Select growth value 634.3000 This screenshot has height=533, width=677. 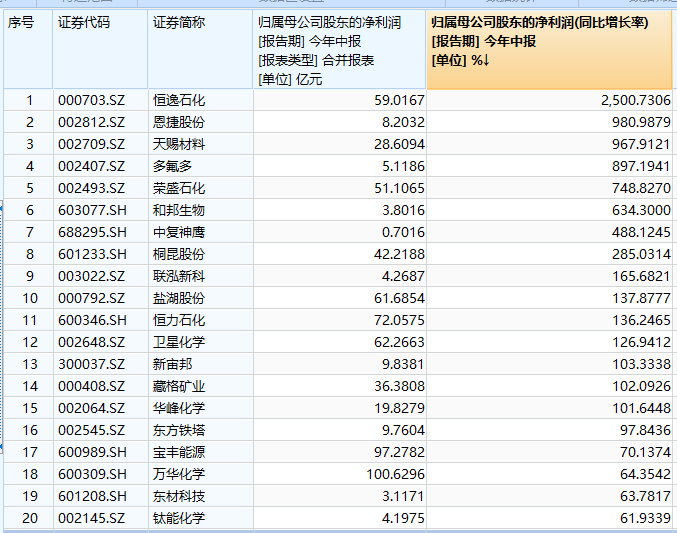point(549,210)
